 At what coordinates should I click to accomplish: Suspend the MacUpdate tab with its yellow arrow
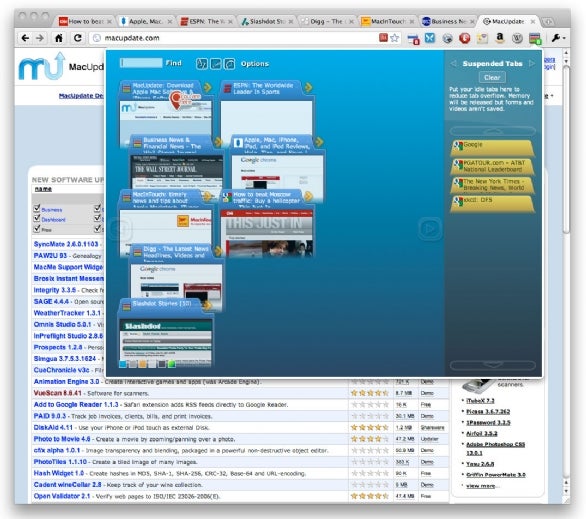[207, 87]
